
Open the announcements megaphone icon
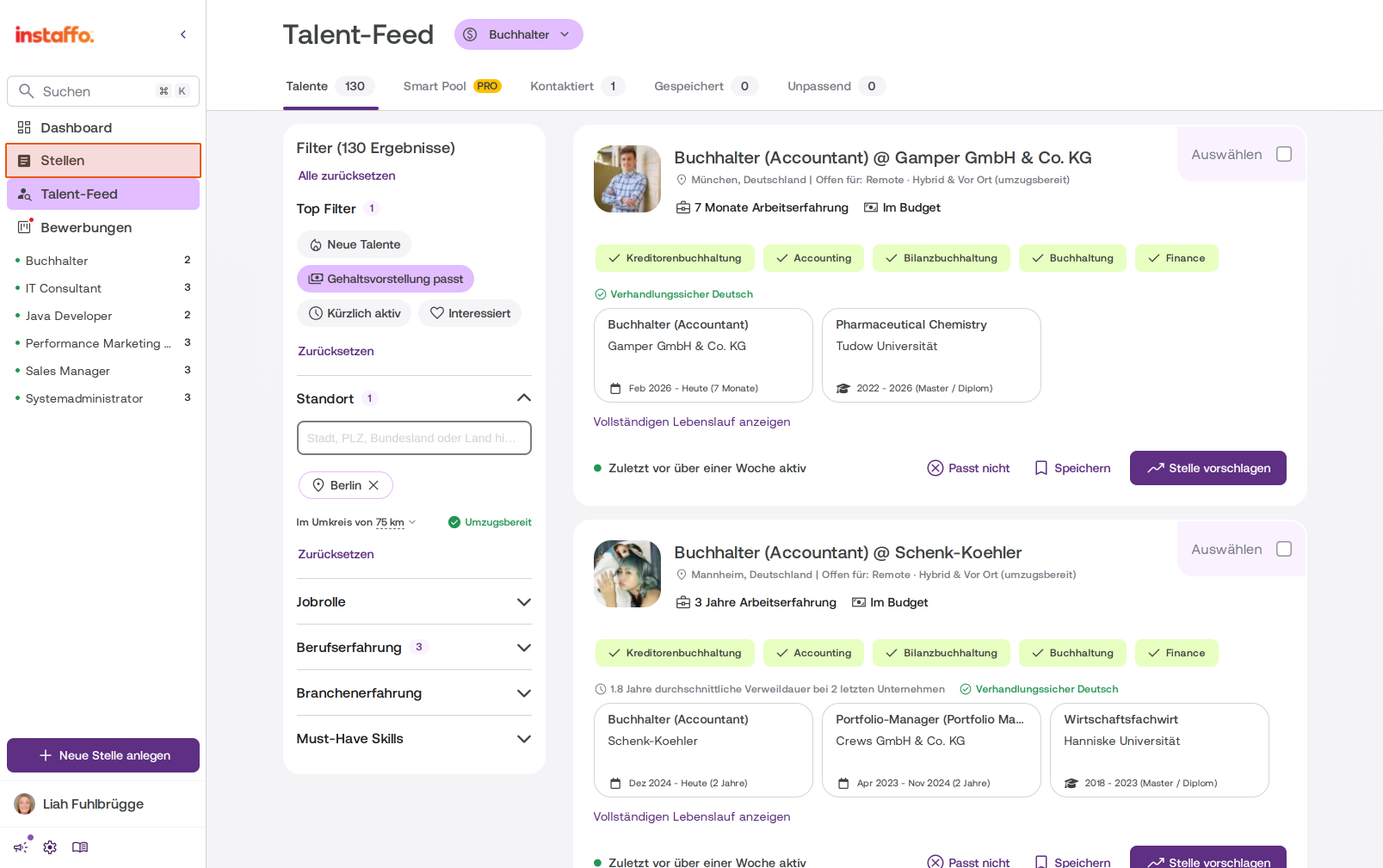[x=21, y=847]
